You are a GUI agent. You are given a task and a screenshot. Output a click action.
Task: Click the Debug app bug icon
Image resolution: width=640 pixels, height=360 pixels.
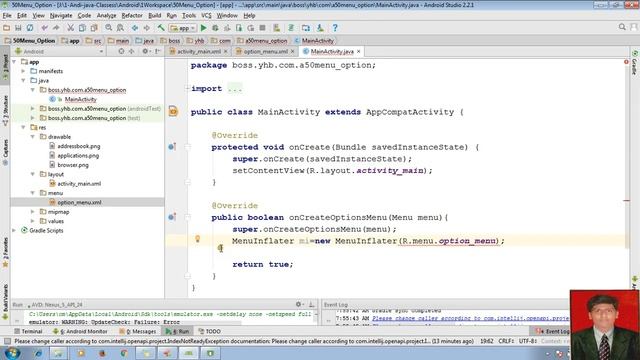[215, 28]
